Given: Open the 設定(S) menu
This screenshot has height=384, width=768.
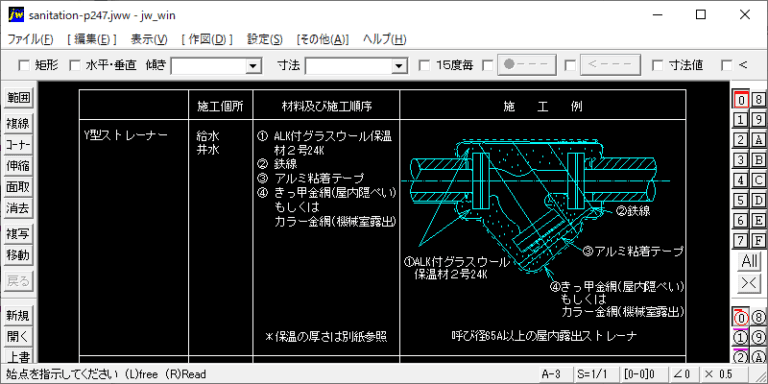Looking at the screenshot, I should tap(264, 40).
